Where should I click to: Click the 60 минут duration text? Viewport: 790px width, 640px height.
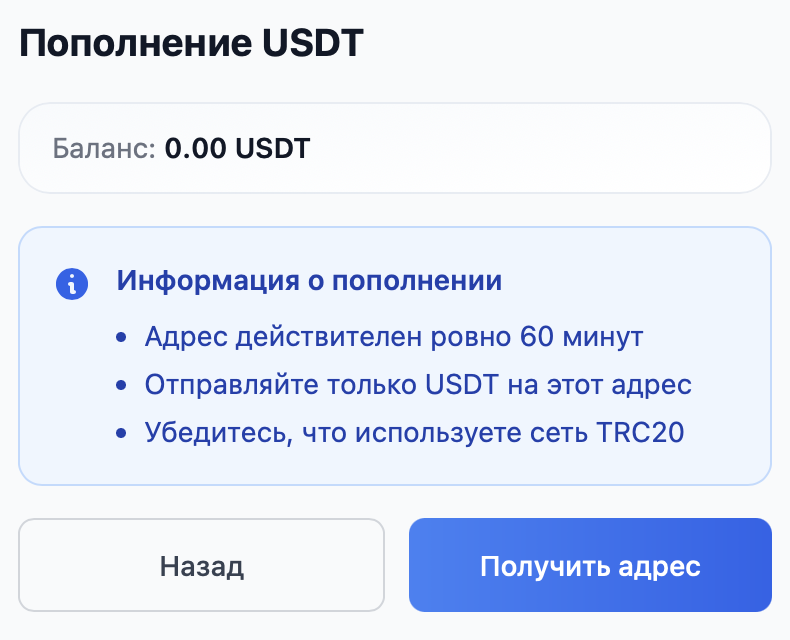tap(581, 336)
